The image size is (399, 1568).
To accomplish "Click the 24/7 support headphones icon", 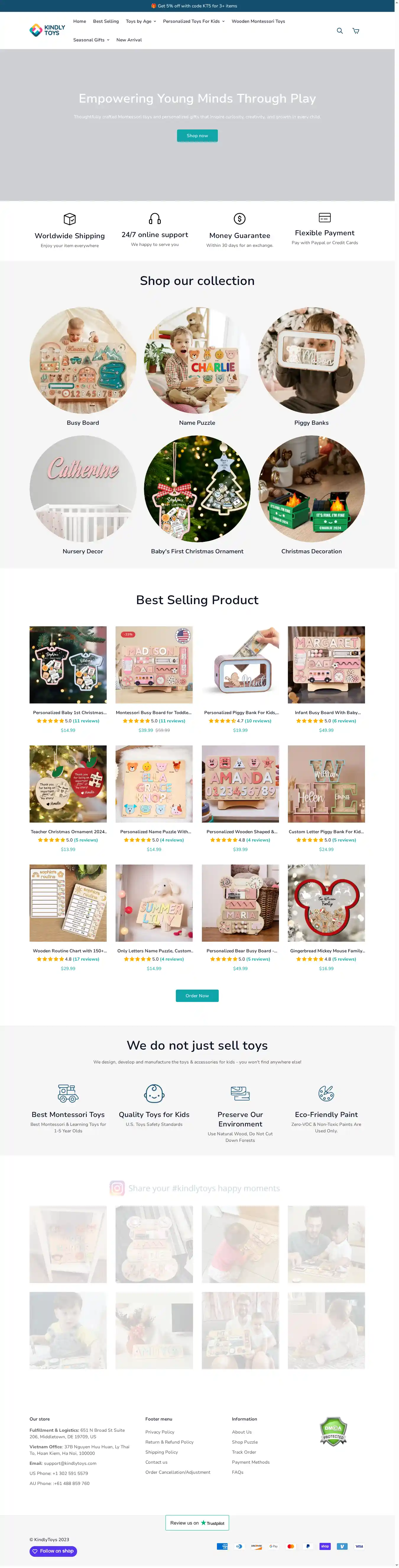I will coord(155,218).
